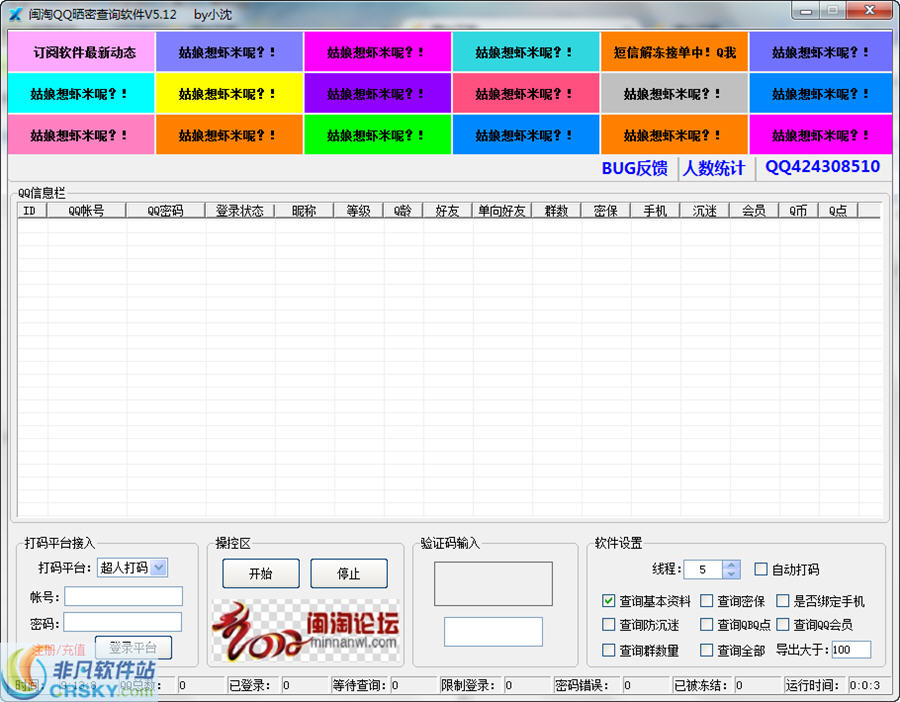Click the 等待查询 count field
The height and width of the screenshot is (702, 900).
click(x=414, y=685)
